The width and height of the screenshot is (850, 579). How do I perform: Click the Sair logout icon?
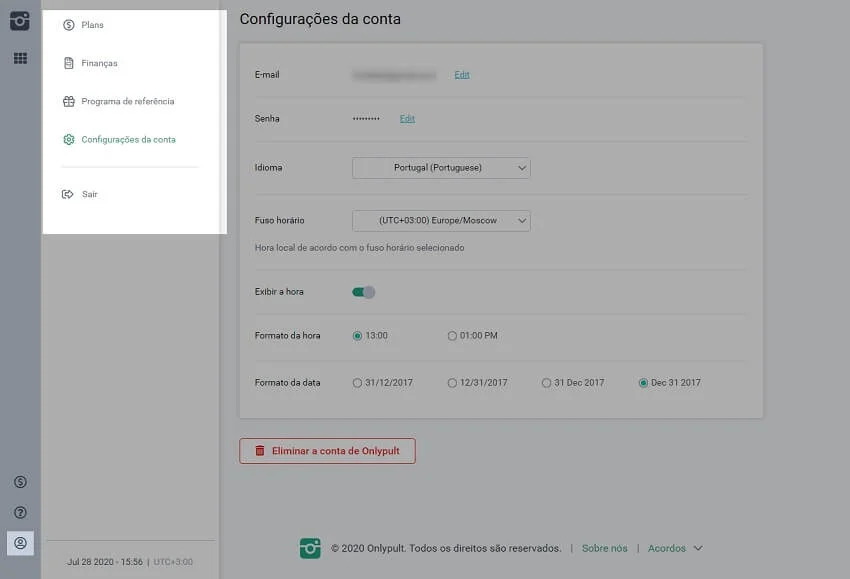pyautogui.click(x=68, y=194)
